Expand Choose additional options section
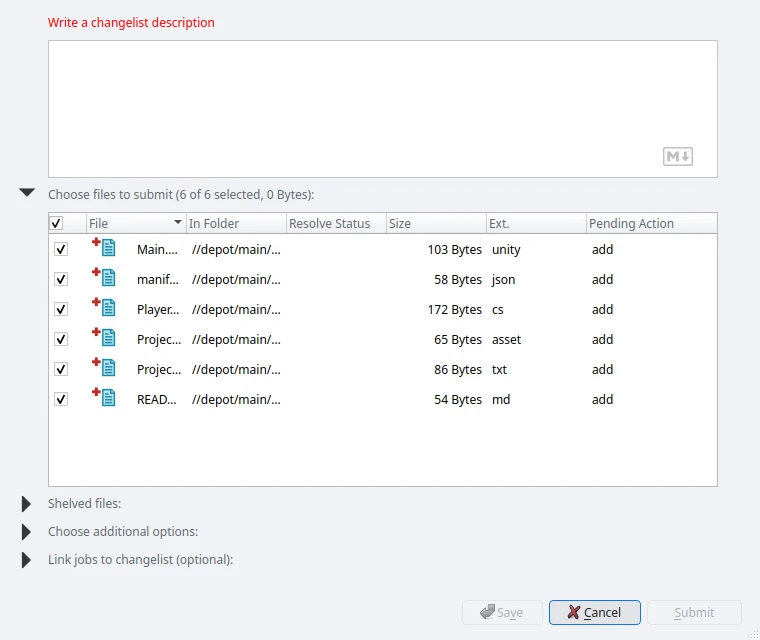This screenshot has height=640, width=760. 26,532
